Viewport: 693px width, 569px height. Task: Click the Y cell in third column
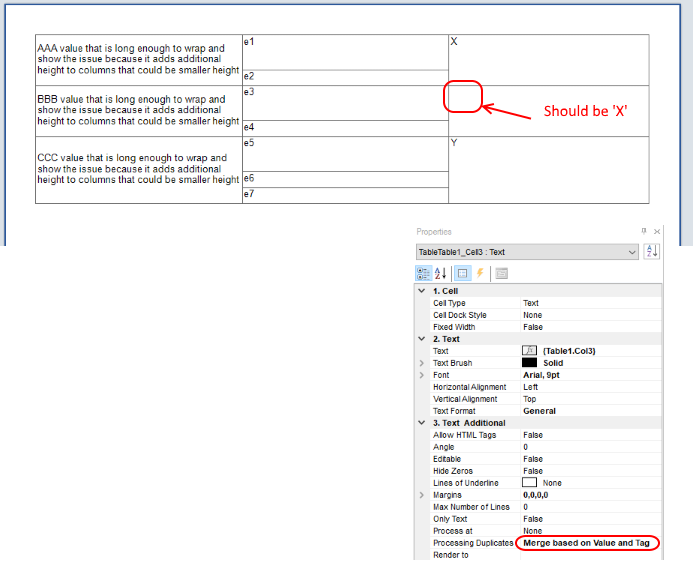(x=549, y=170)
